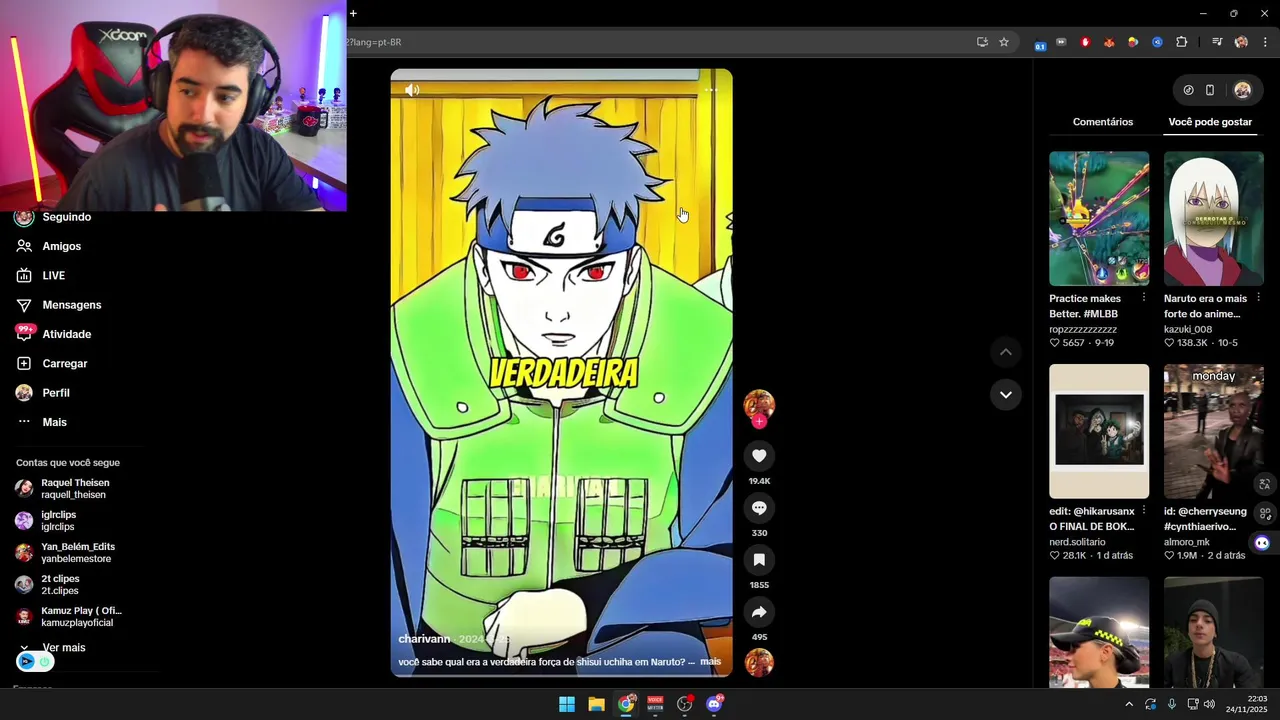Open the TikTok coins icon in top pill
Screen dimensions: 1280x720
click(x=1188, y=90)
